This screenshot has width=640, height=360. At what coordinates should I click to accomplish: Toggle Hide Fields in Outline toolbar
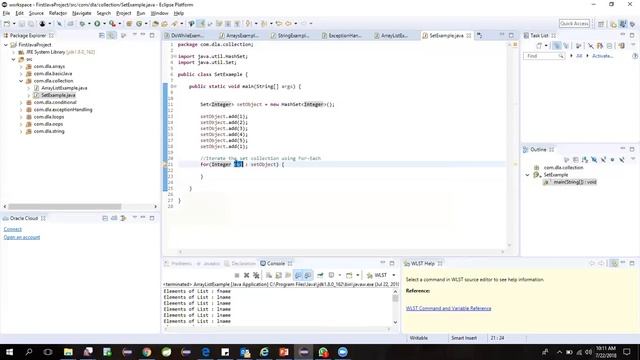(x=594, y=160)
